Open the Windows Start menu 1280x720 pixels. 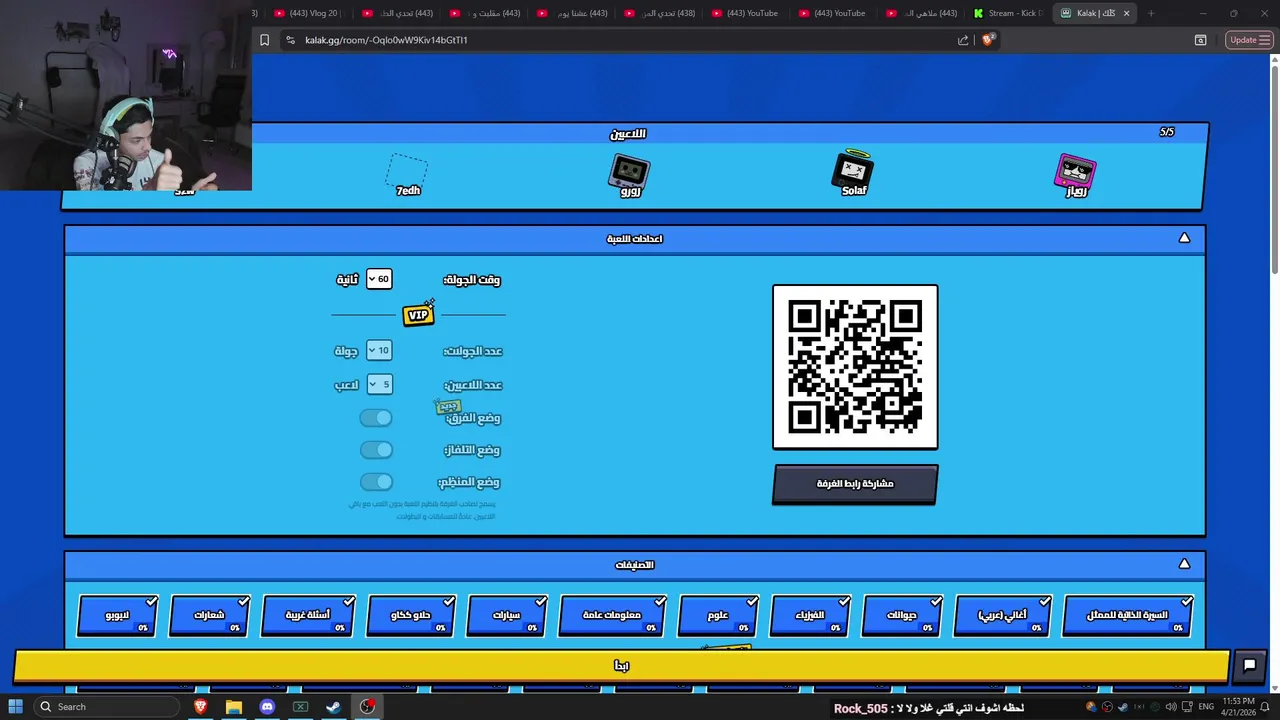pos(15,707)
